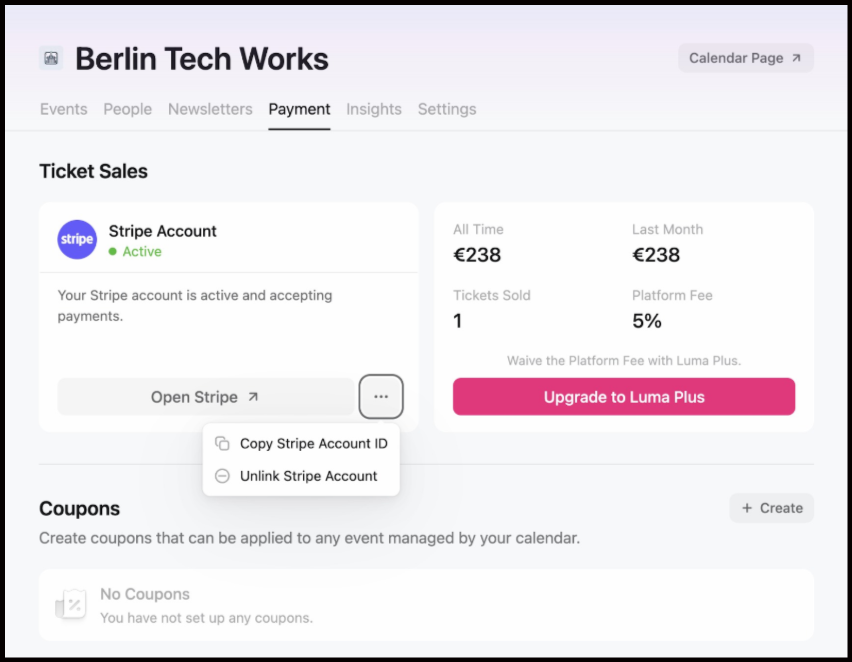The height and width of the screenshot is (662, 852).
Task: Click the Stripe logo icon
Action: click(x=77, y=240)
